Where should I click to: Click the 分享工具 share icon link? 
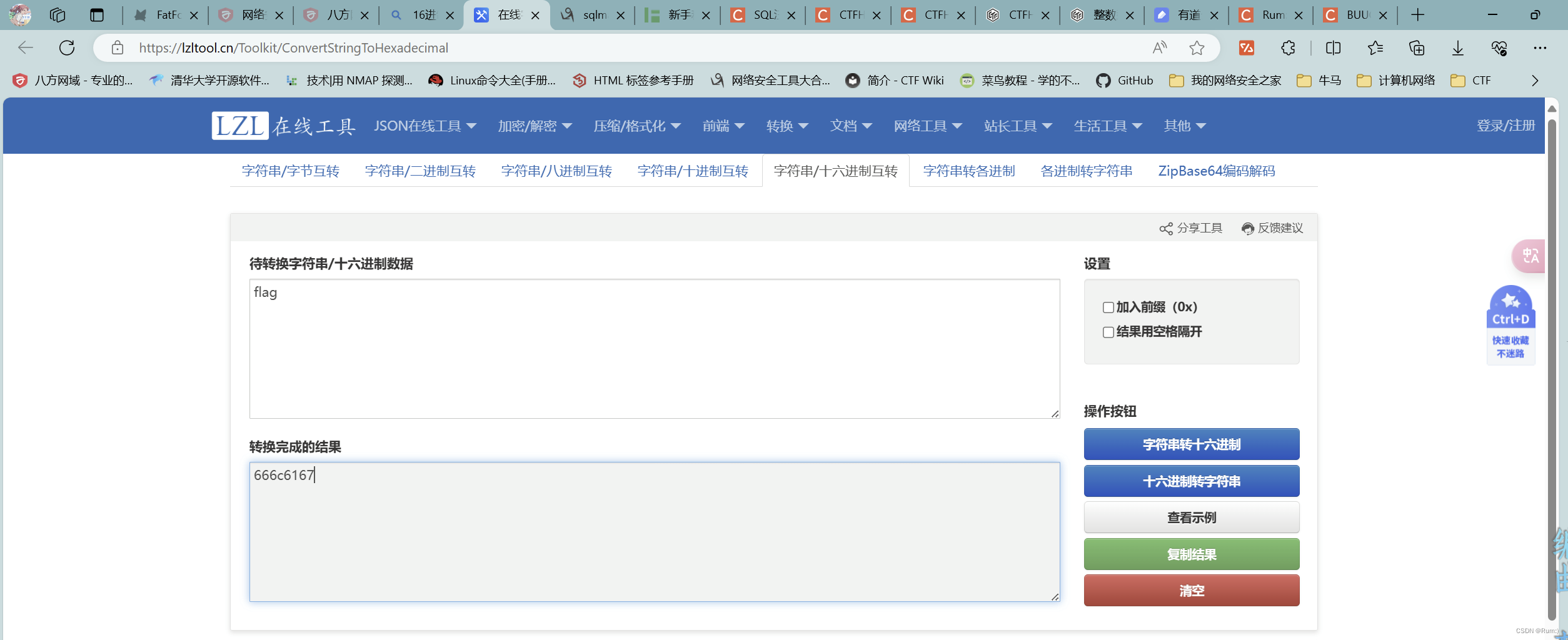click(1190, 228)
